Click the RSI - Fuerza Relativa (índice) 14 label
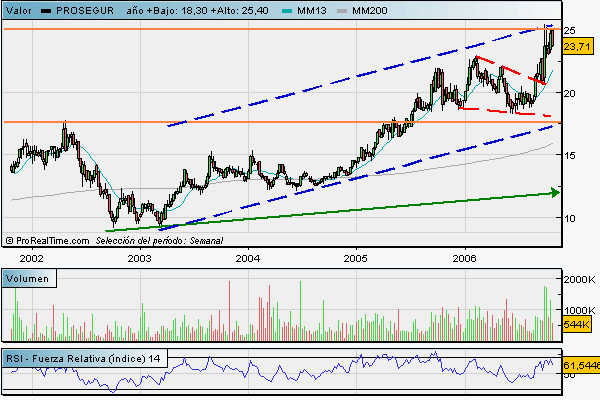Screen dimensions: 600x400 83,359
